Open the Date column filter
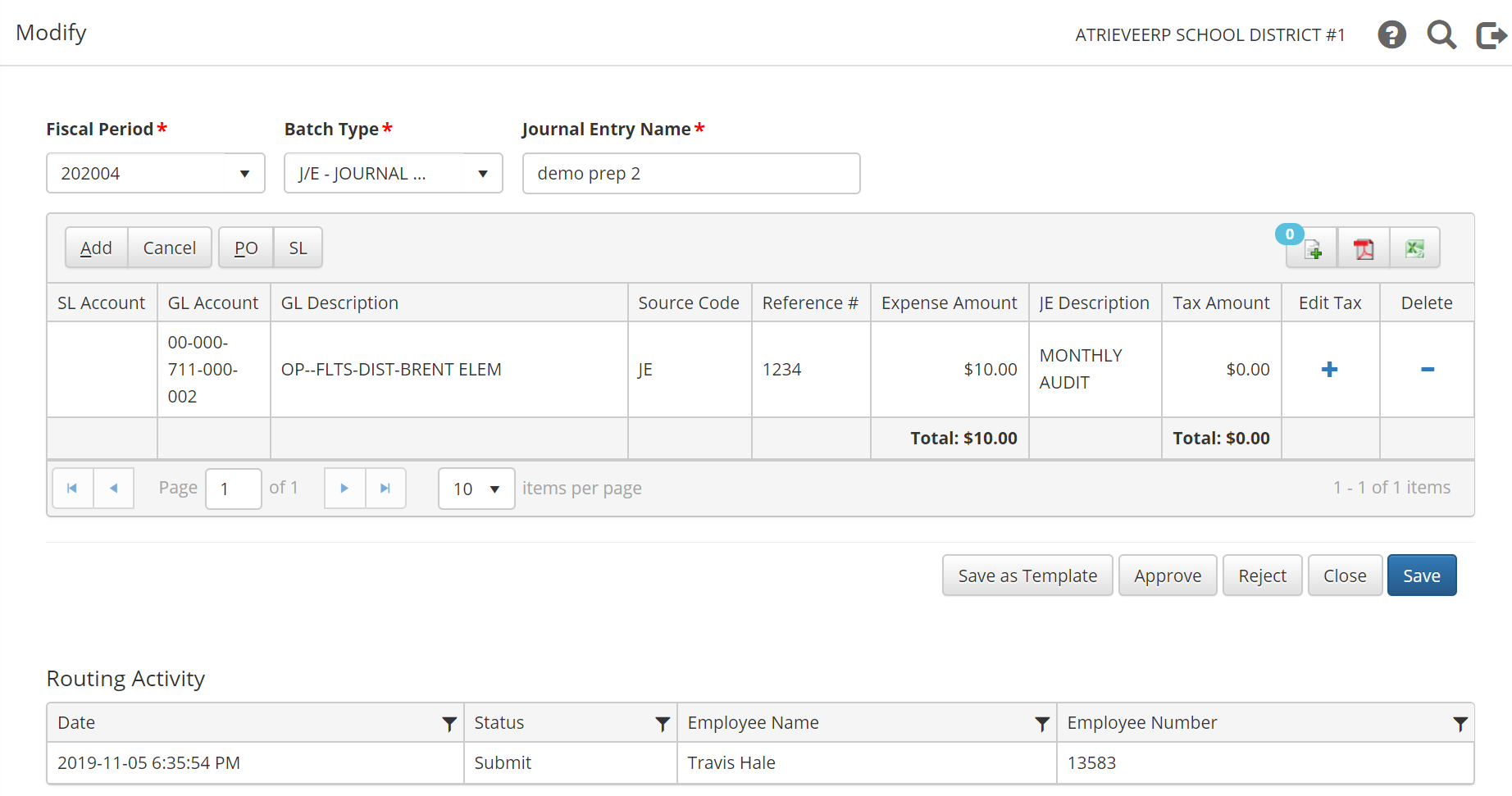This screenshot has height=796, width=1512. click(449, 723)
